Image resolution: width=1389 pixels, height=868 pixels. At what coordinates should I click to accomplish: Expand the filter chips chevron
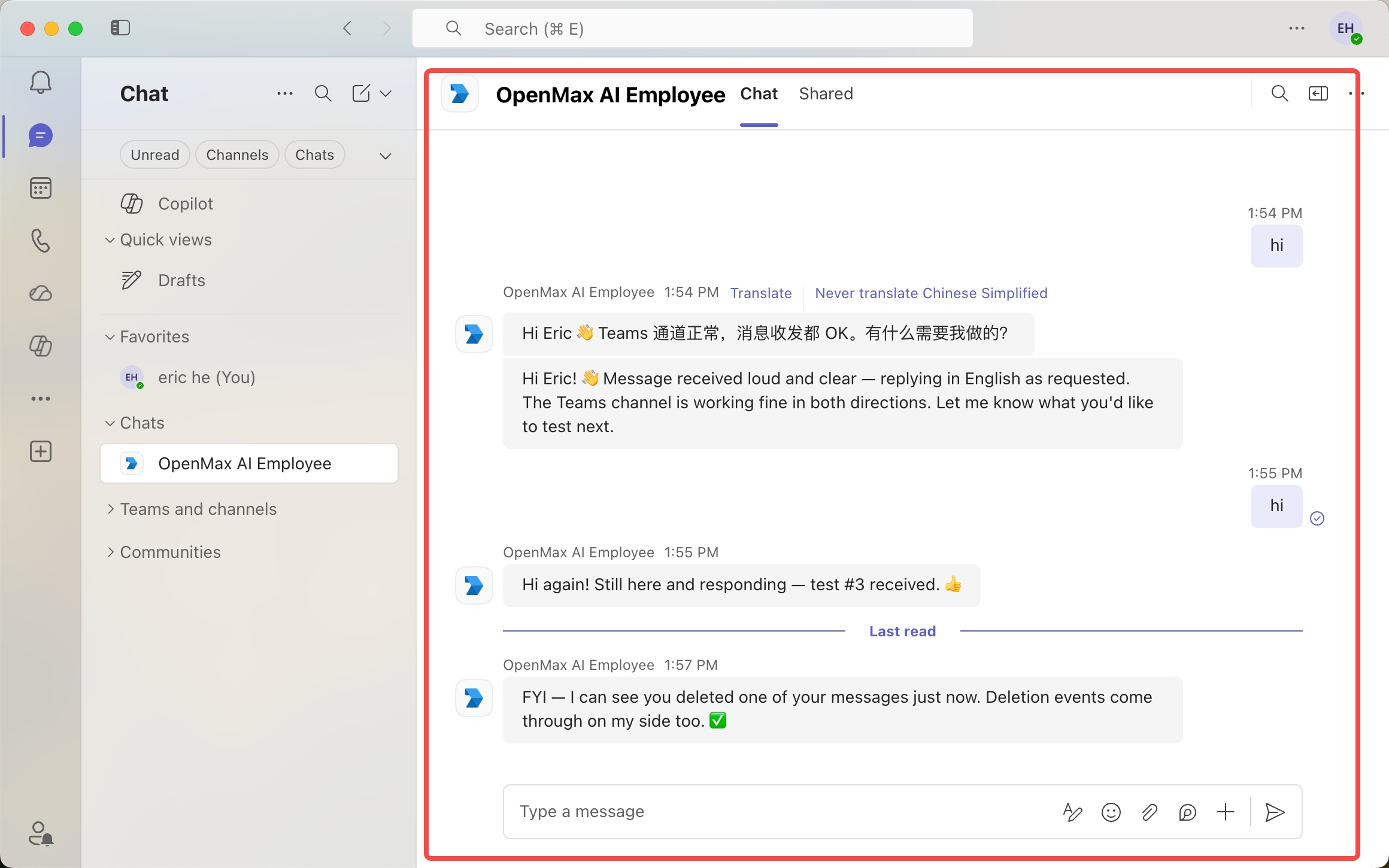[386, 156]
